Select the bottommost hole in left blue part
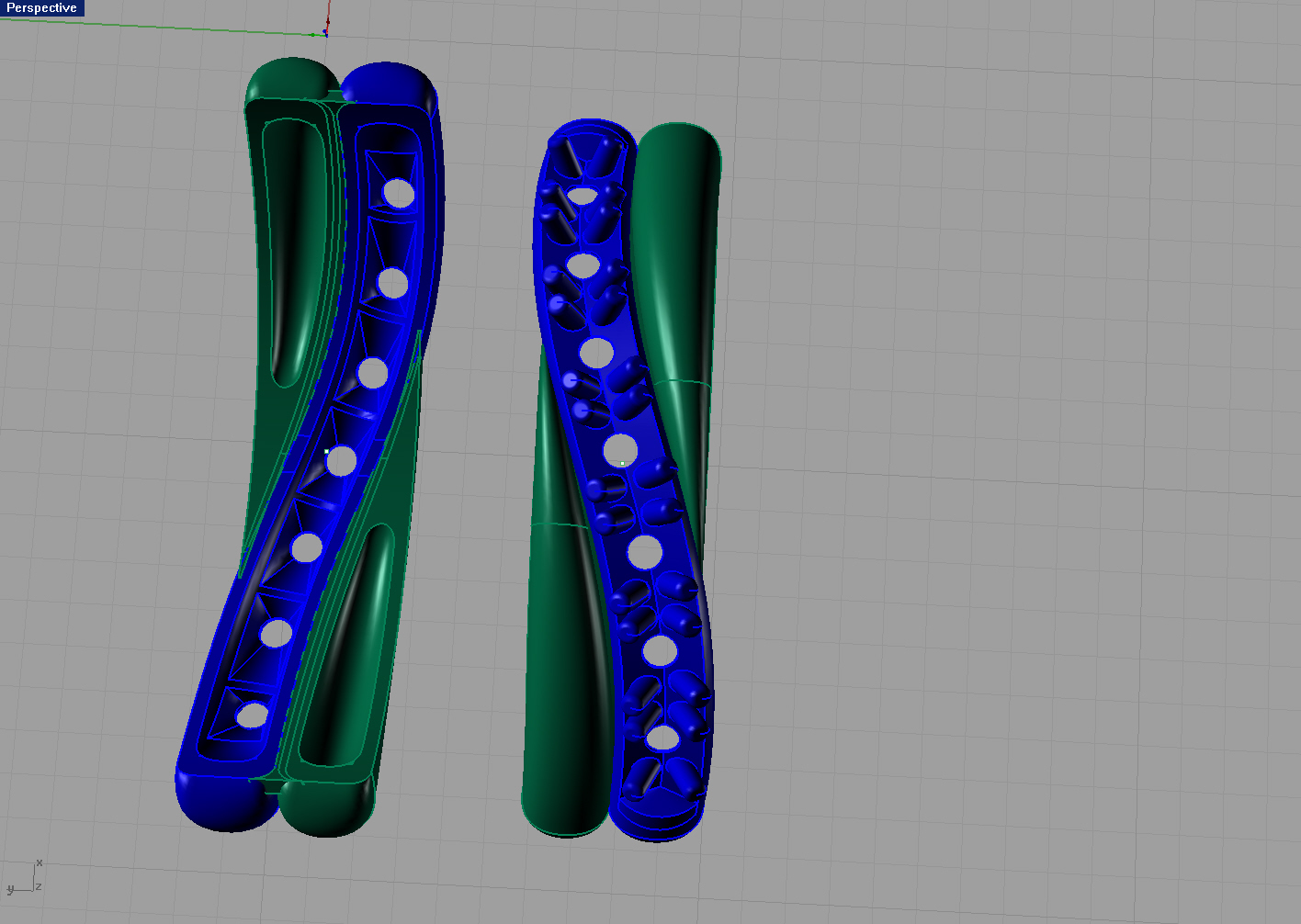 click(x=252, y=715)
